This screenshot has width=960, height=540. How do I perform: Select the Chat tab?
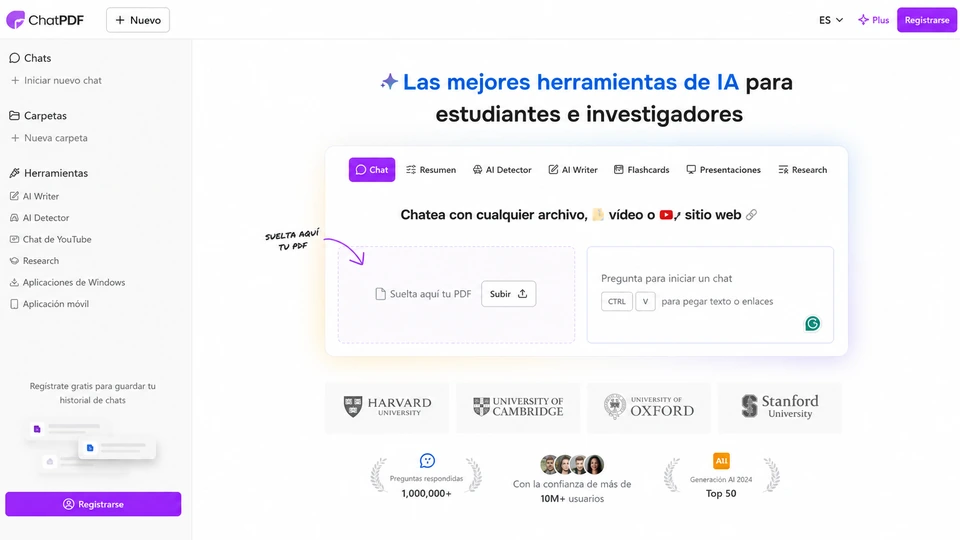372,170
